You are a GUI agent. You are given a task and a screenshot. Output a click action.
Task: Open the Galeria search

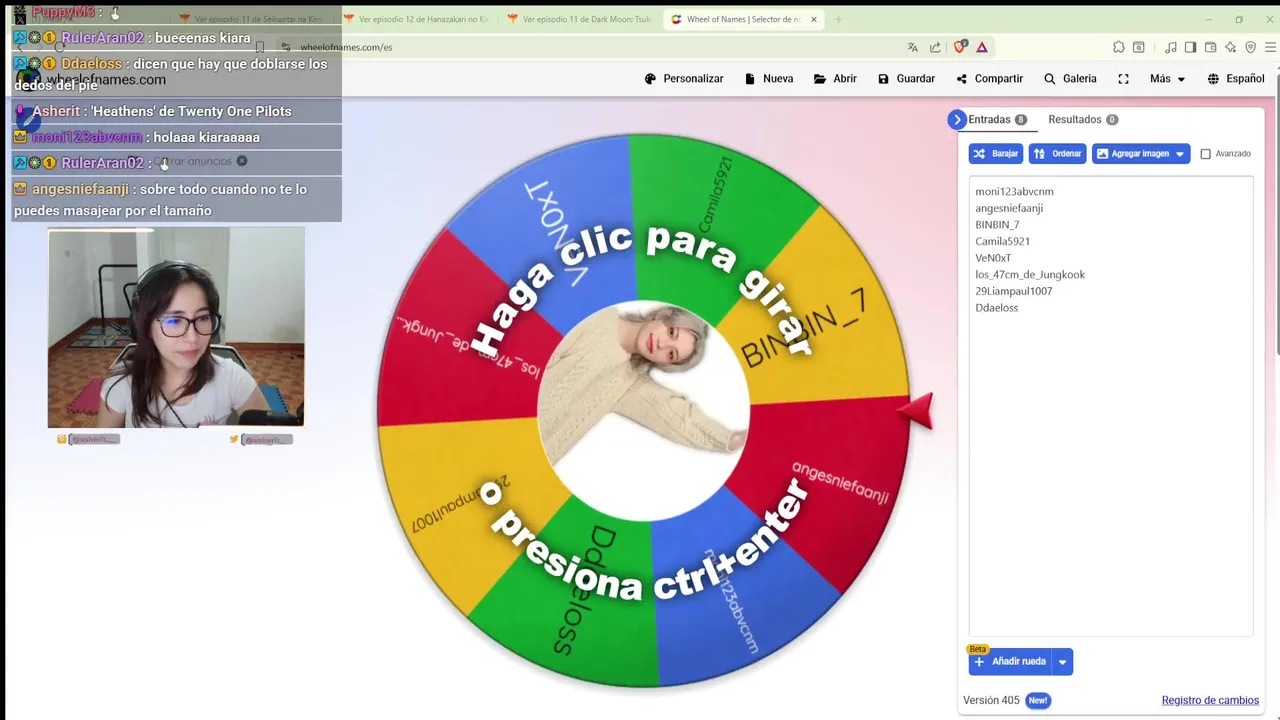pos(1070,79)
